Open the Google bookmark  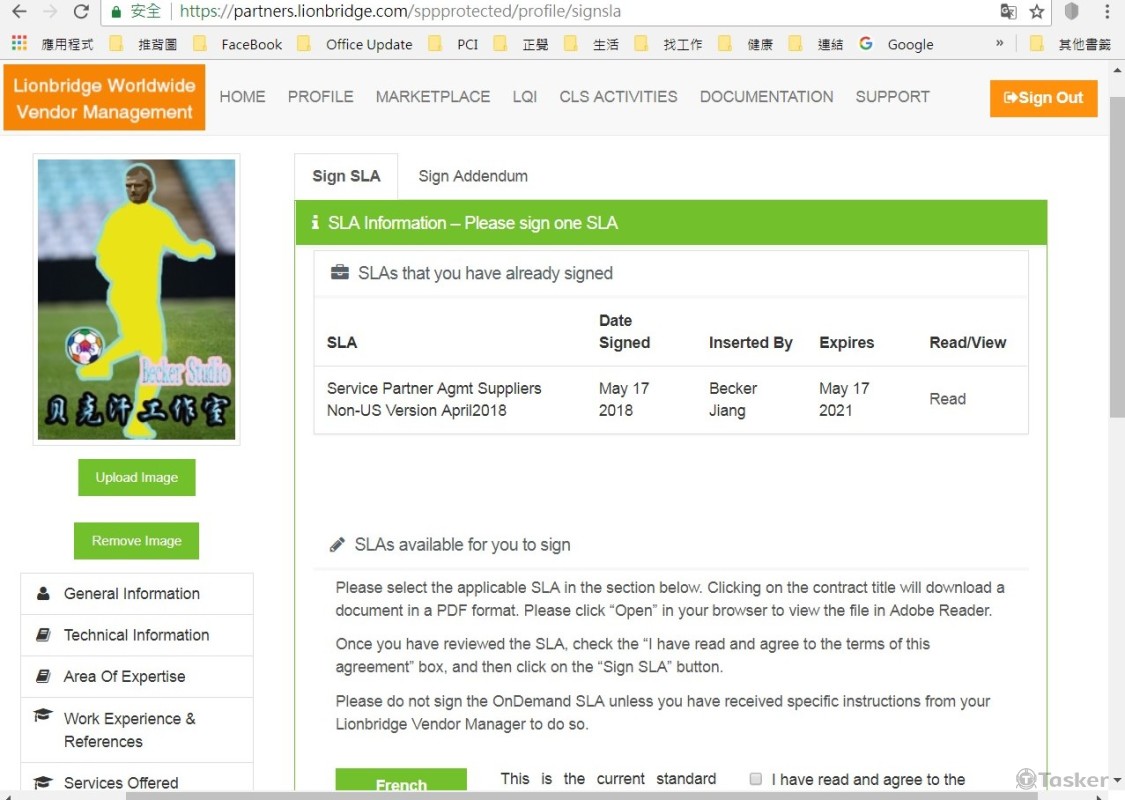[x=897, y=44]
